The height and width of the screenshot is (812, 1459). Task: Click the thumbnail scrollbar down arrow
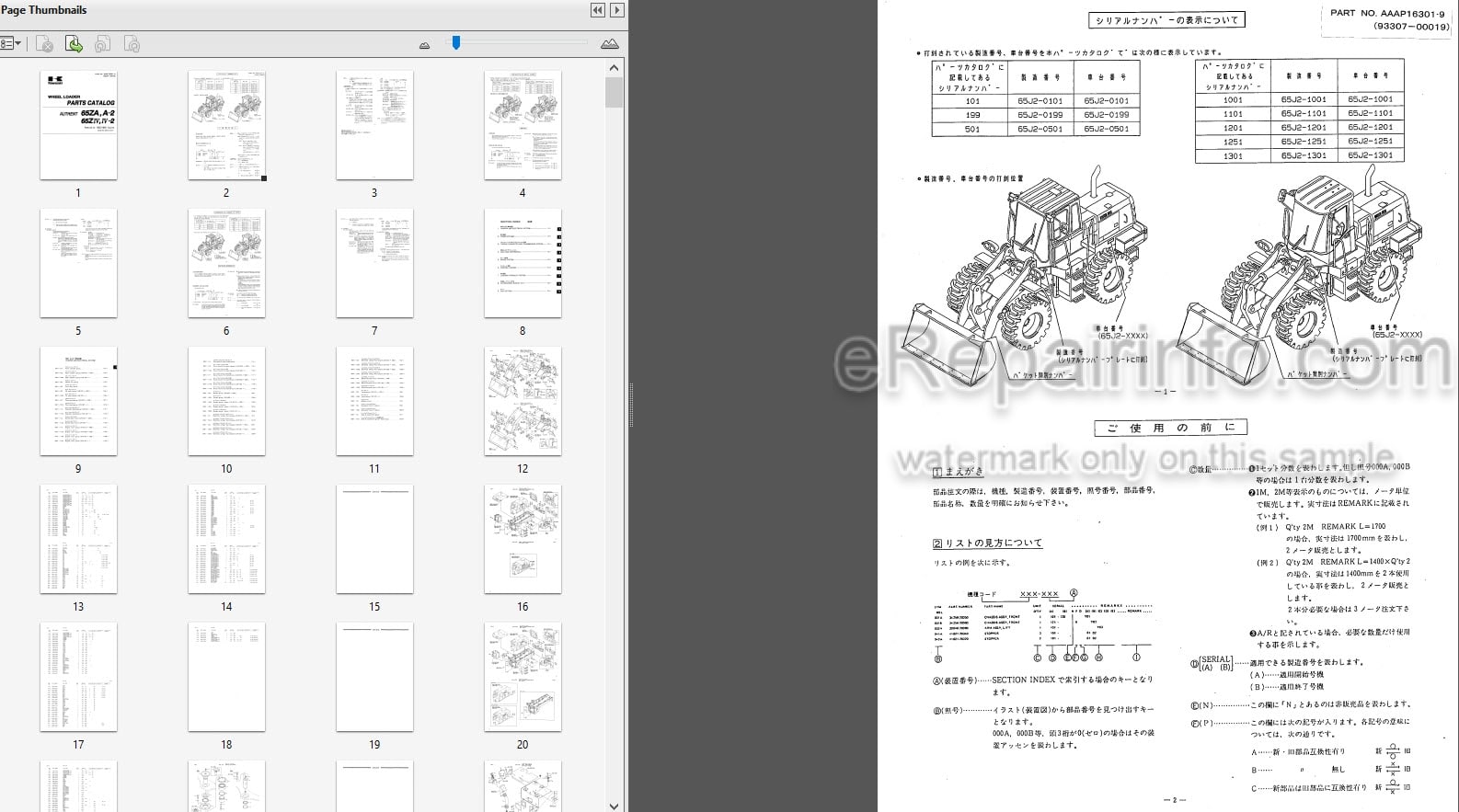coord(615,805)
